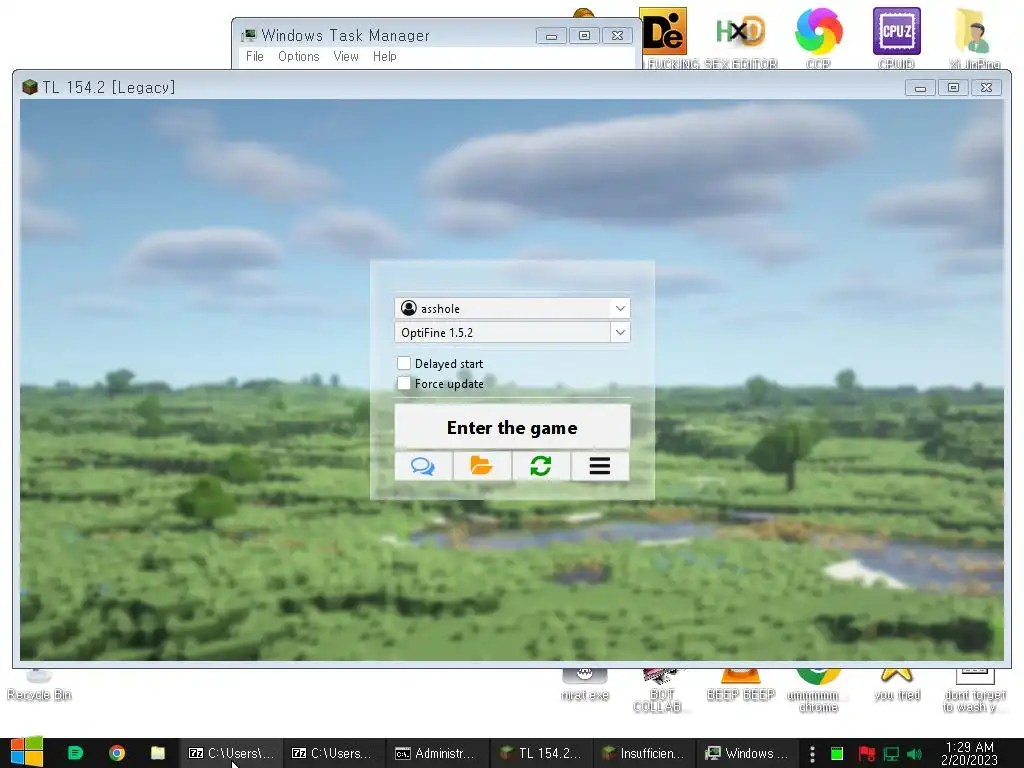
Task: Maximize the TL 154.2 launcher window
Action: coord(953,87)
